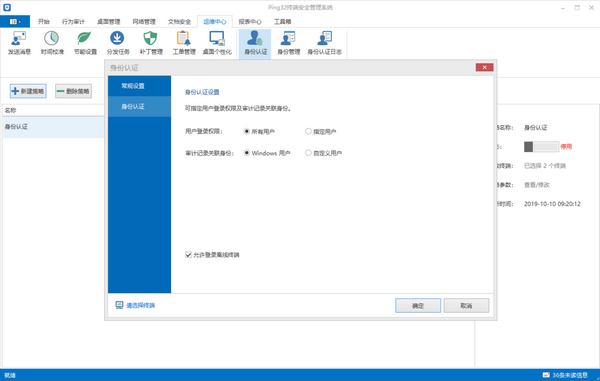Open the 身份管理 ribbon icon
This screenshot has height=381, width=600.
[x=289, y=43]
